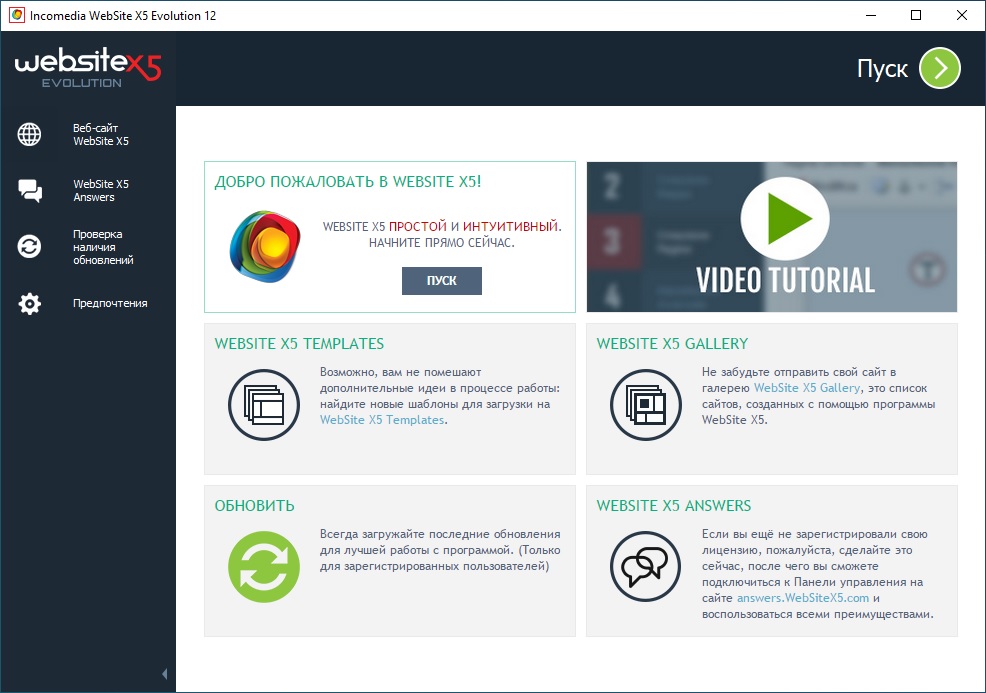Screen dimensions: 986x693
Task: Open the WebSite X5 Templates link
Action: pos(382,420)
